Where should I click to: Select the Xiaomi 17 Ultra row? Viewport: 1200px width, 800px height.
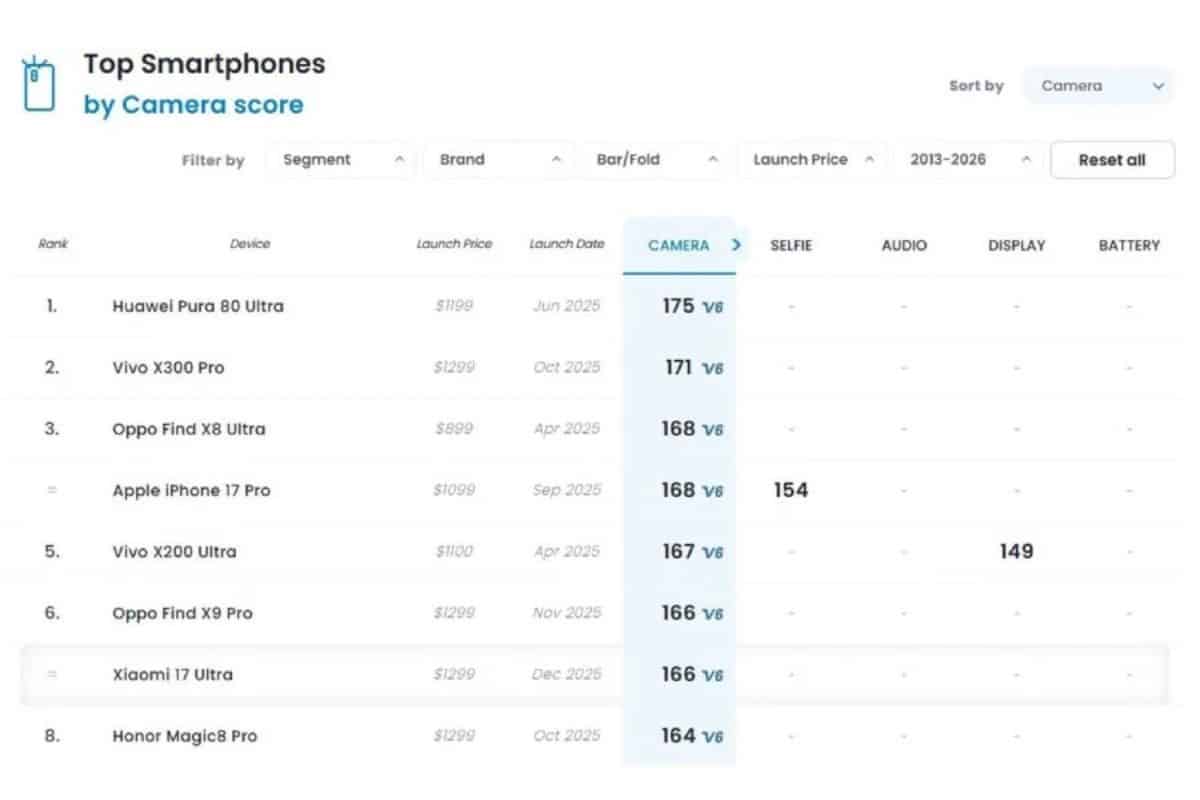tap(173, 675)
